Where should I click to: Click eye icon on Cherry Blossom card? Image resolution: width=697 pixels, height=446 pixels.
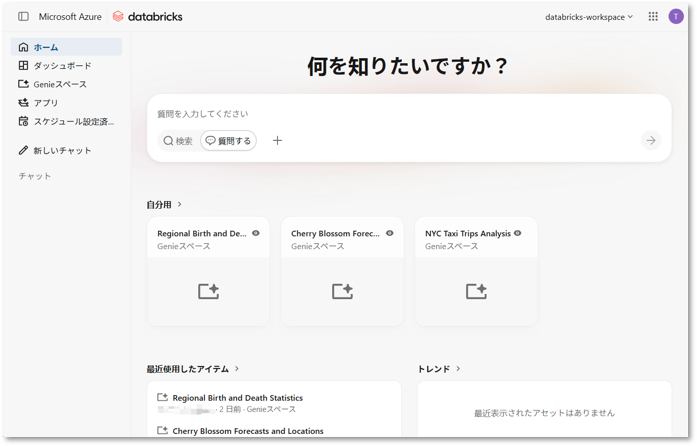(x=389, y=233)
